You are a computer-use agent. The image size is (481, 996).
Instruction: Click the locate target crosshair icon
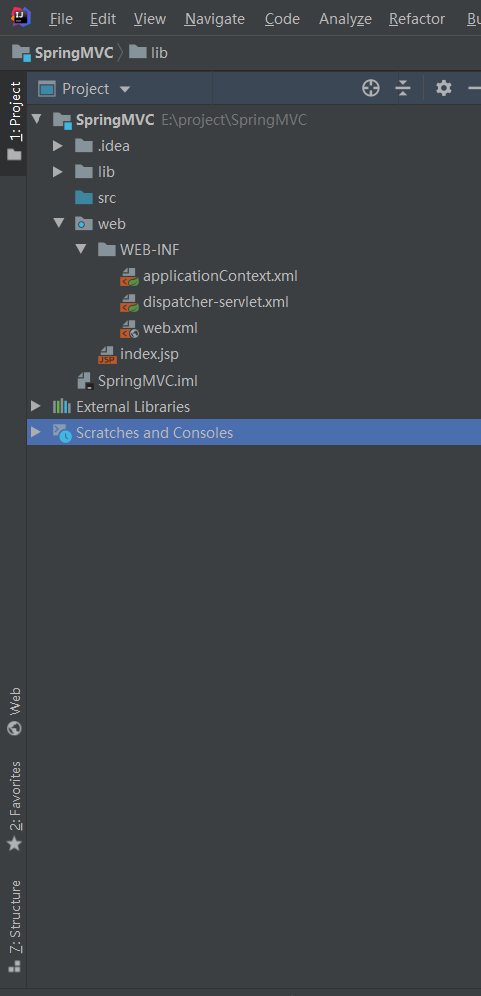tap(370, 88)
